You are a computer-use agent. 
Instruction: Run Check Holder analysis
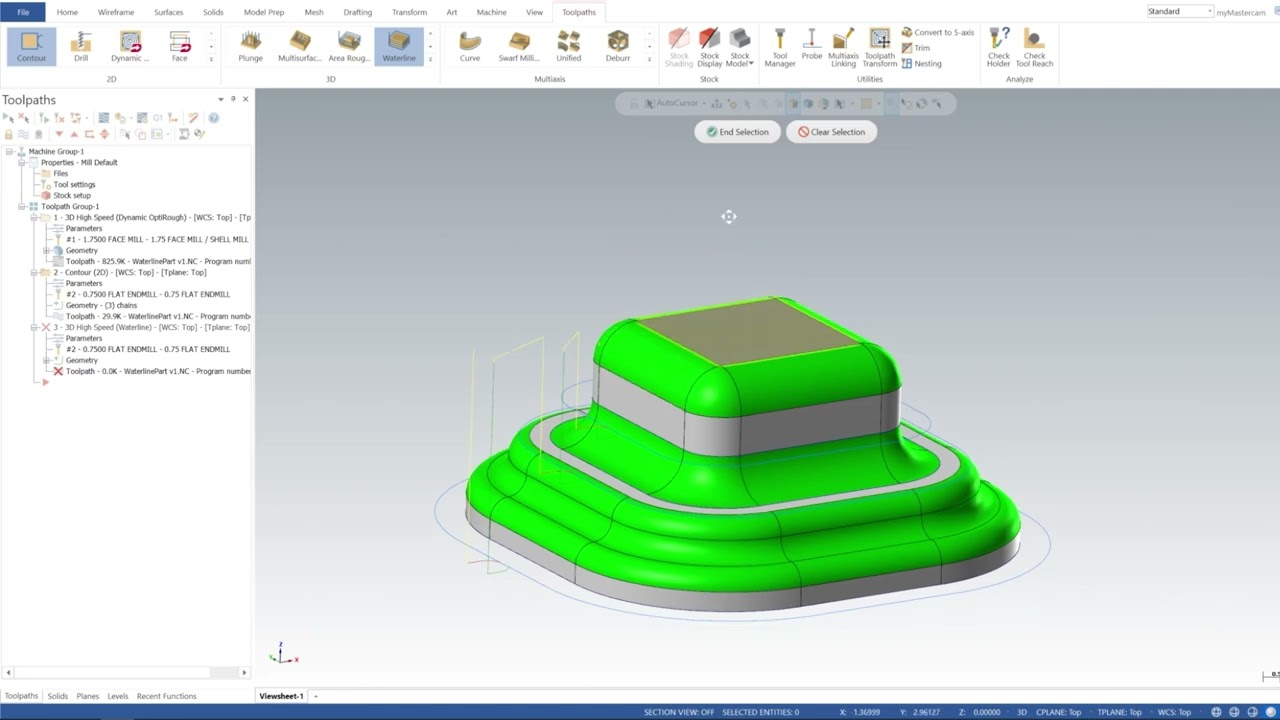998,47
